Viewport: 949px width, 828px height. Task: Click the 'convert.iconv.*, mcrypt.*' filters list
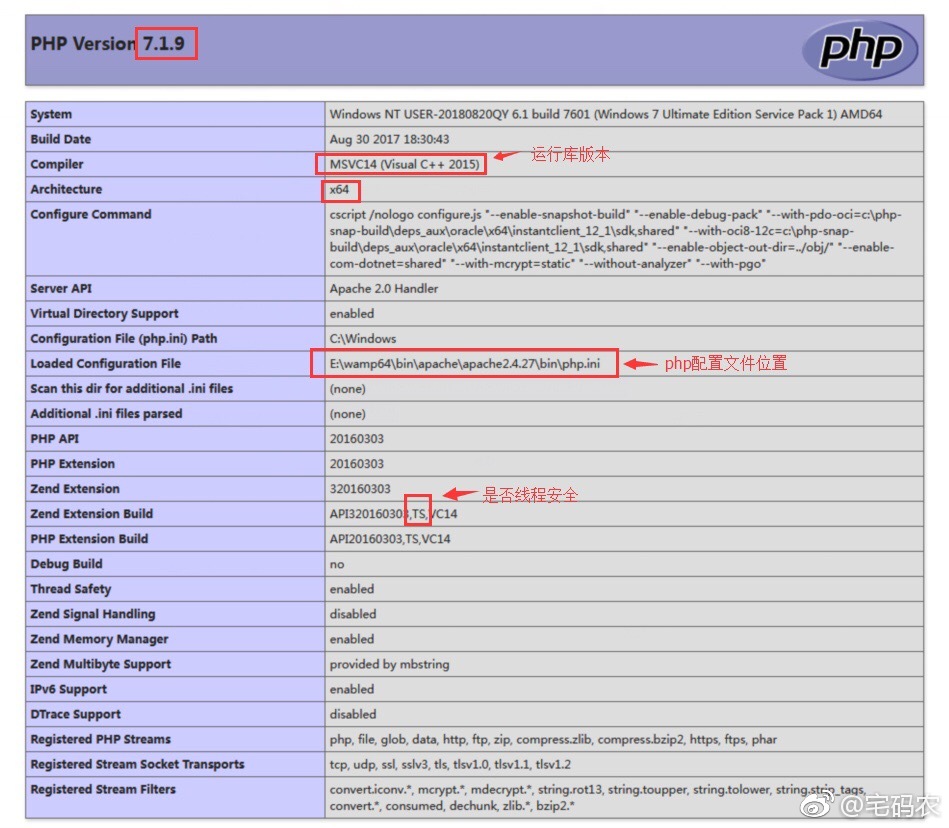(598, 798)
